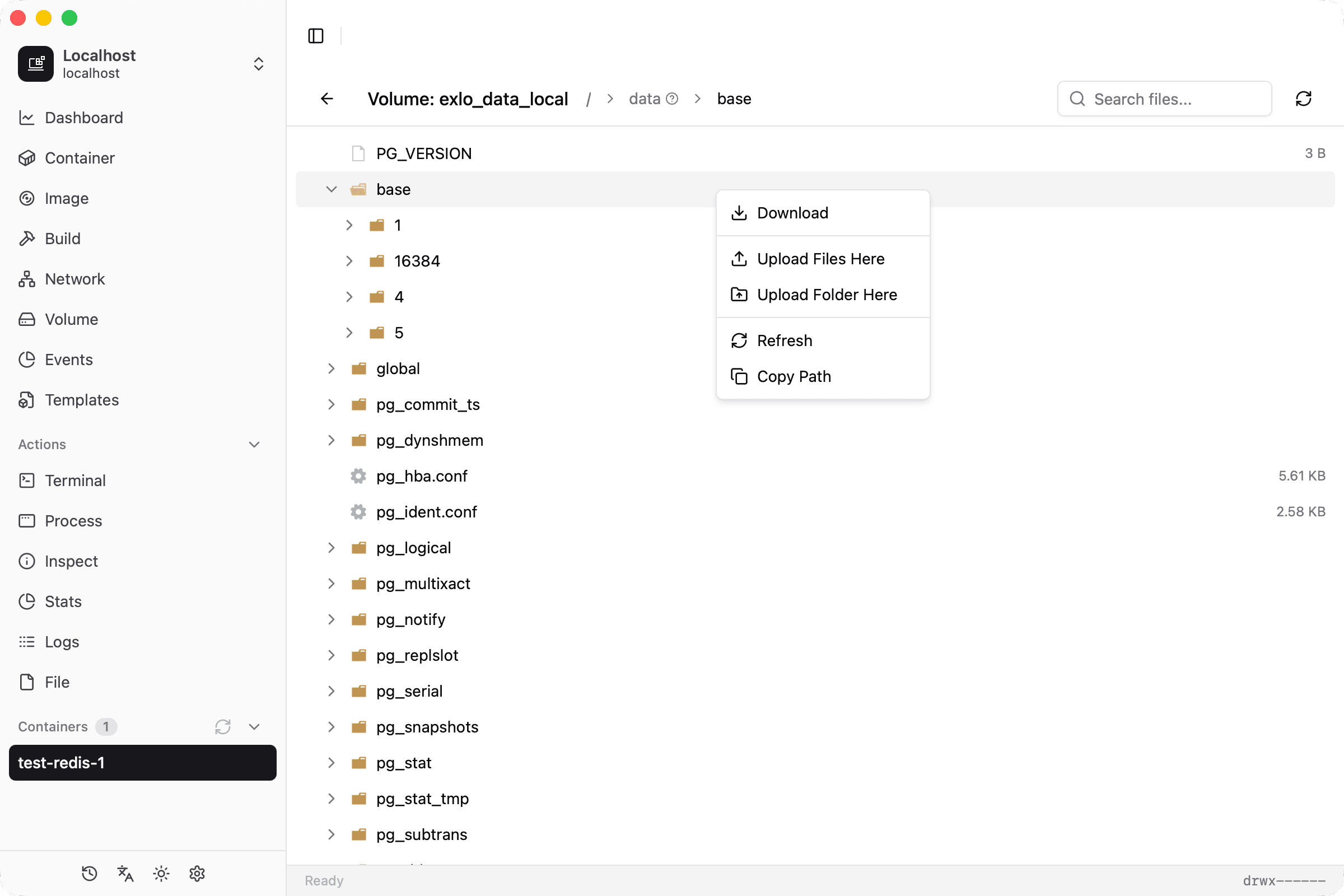Open the Dashboard panel

(x=84, y=118)
